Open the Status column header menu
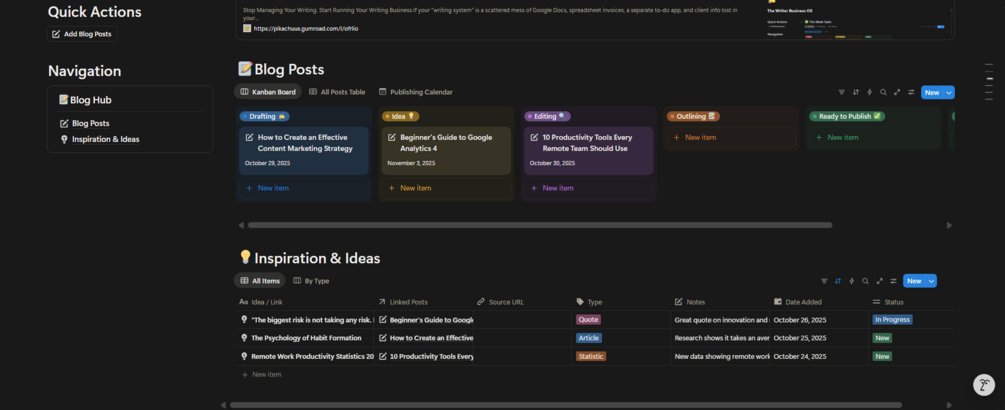The width and height of the screenshot is (1005, 410). 889,301
